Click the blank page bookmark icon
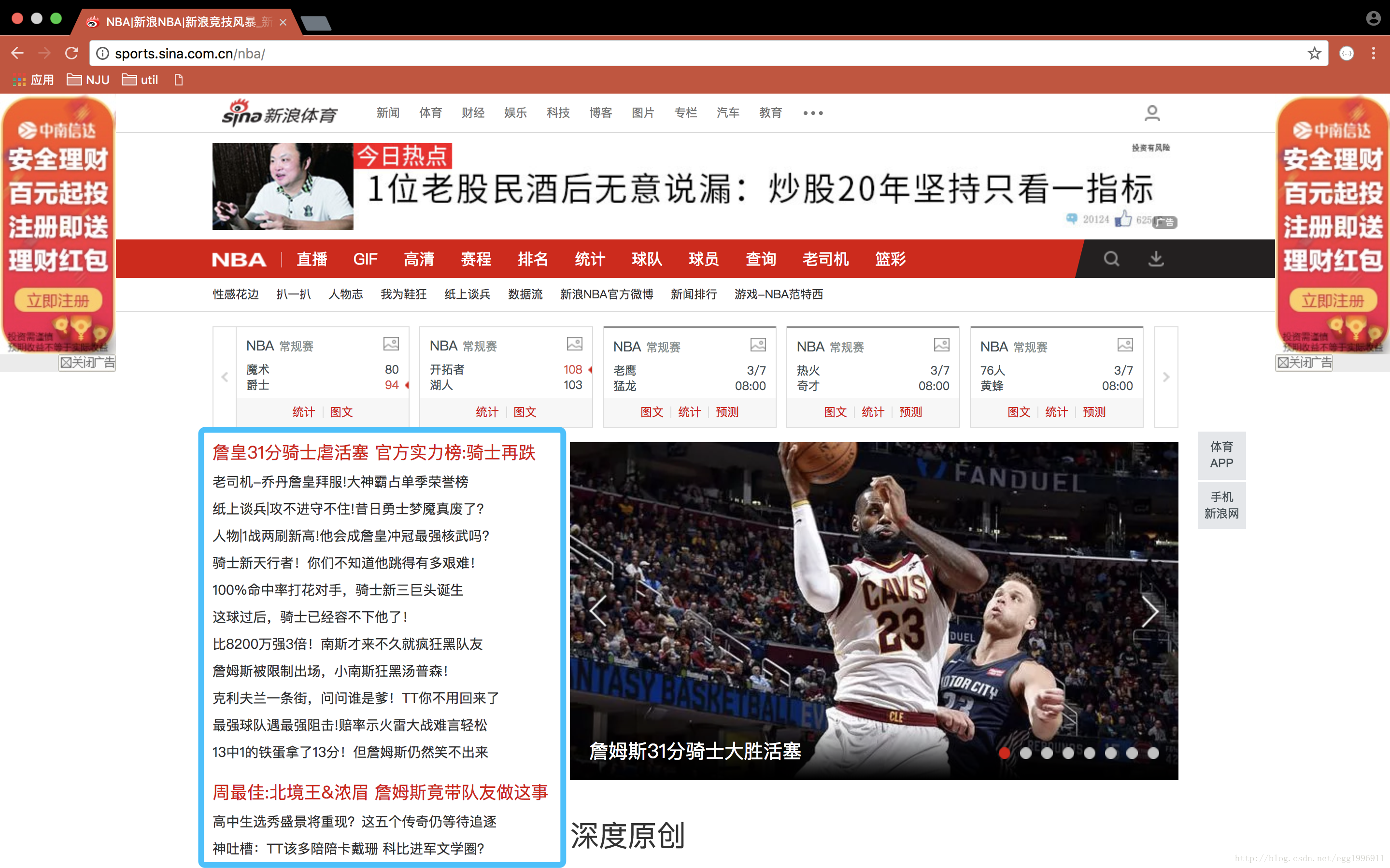Screen dimensions: 1390x868 coord(179,80)
